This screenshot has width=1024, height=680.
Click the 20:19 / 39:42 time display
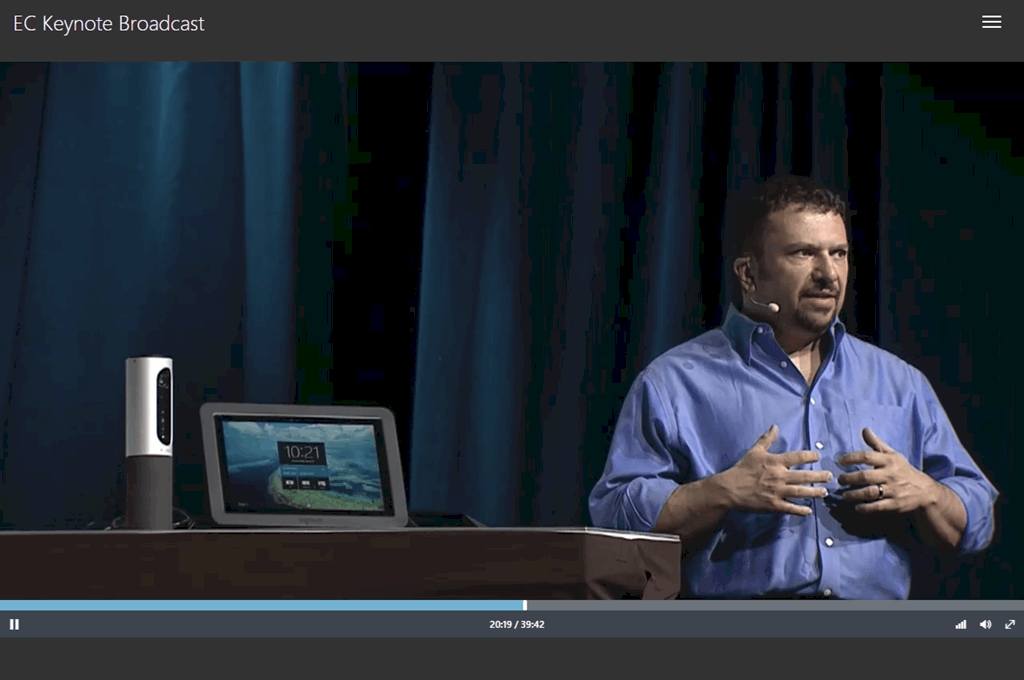(516, 624)
